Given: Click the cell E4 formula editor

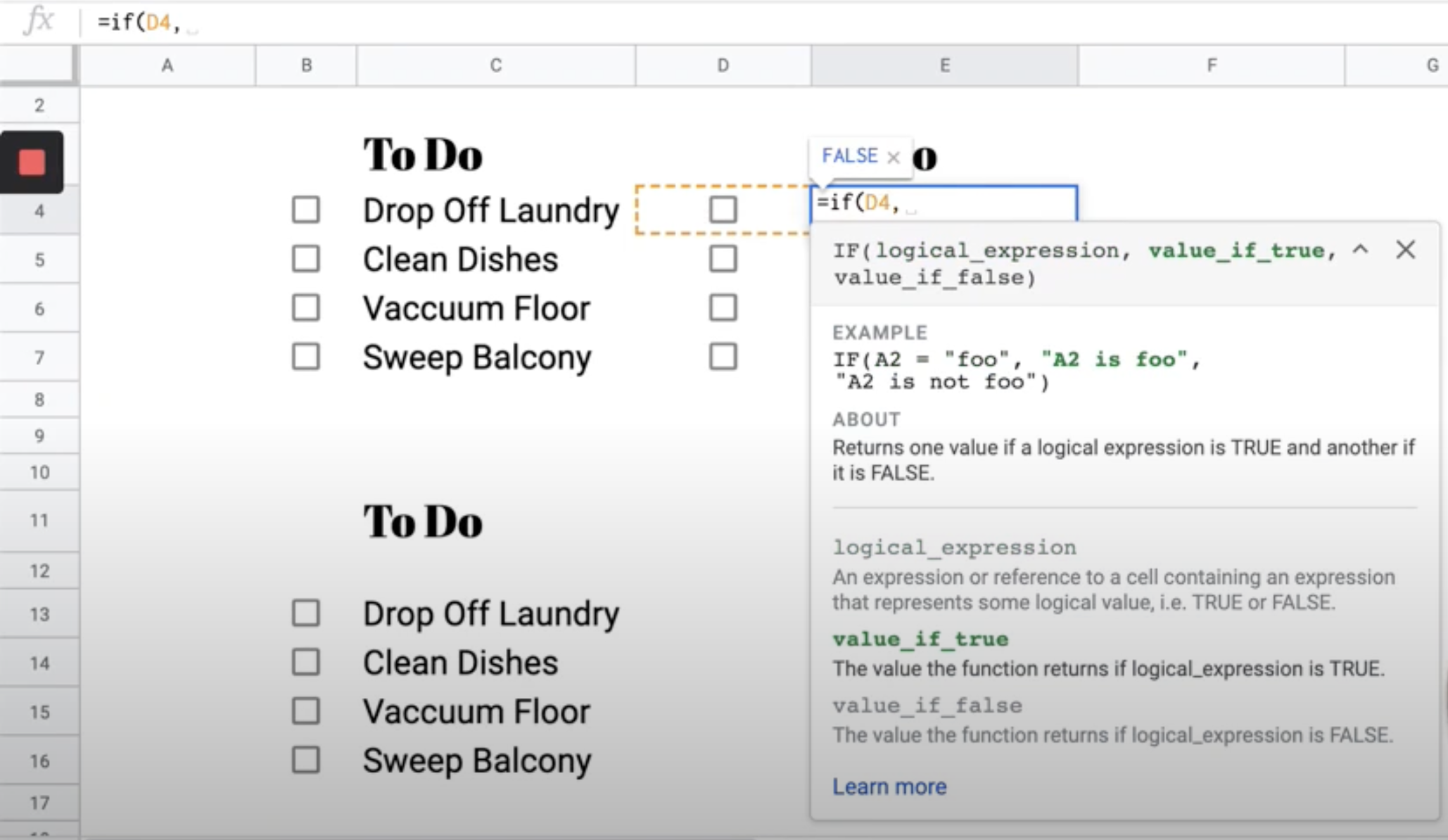Looking at the screenshot, I should pos(985,203).
